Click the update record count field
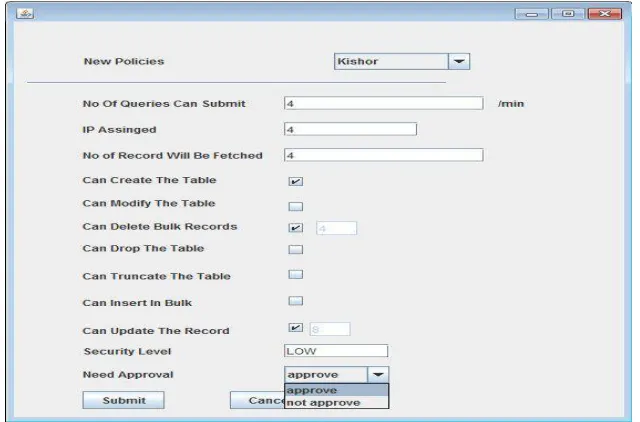Viewport: 640px width, 422px height. tap(330, 329)
